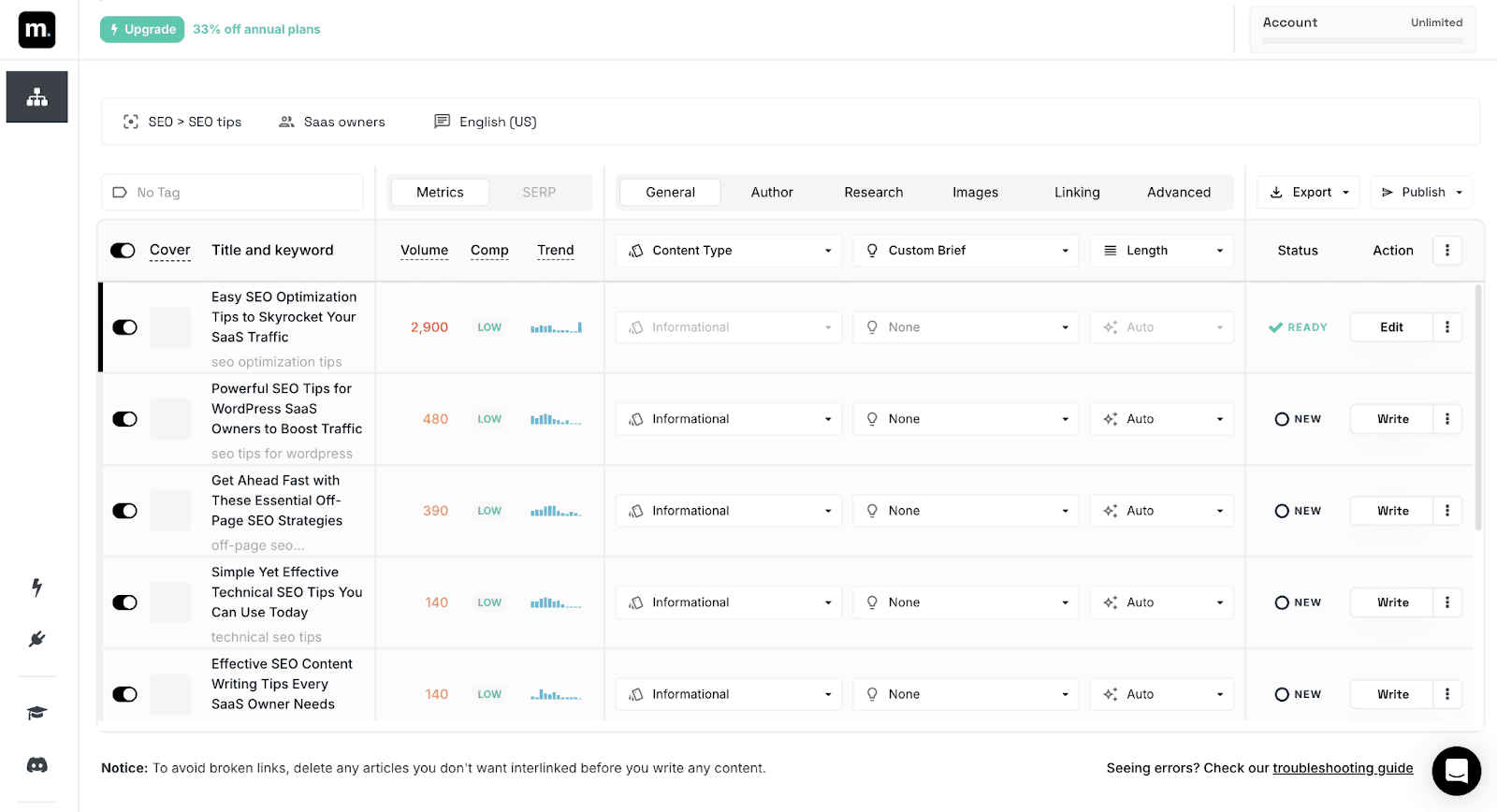The image size is (1497, 812).
Task: Click the plug integrations sidebar icon
Action: coord(36,639)
